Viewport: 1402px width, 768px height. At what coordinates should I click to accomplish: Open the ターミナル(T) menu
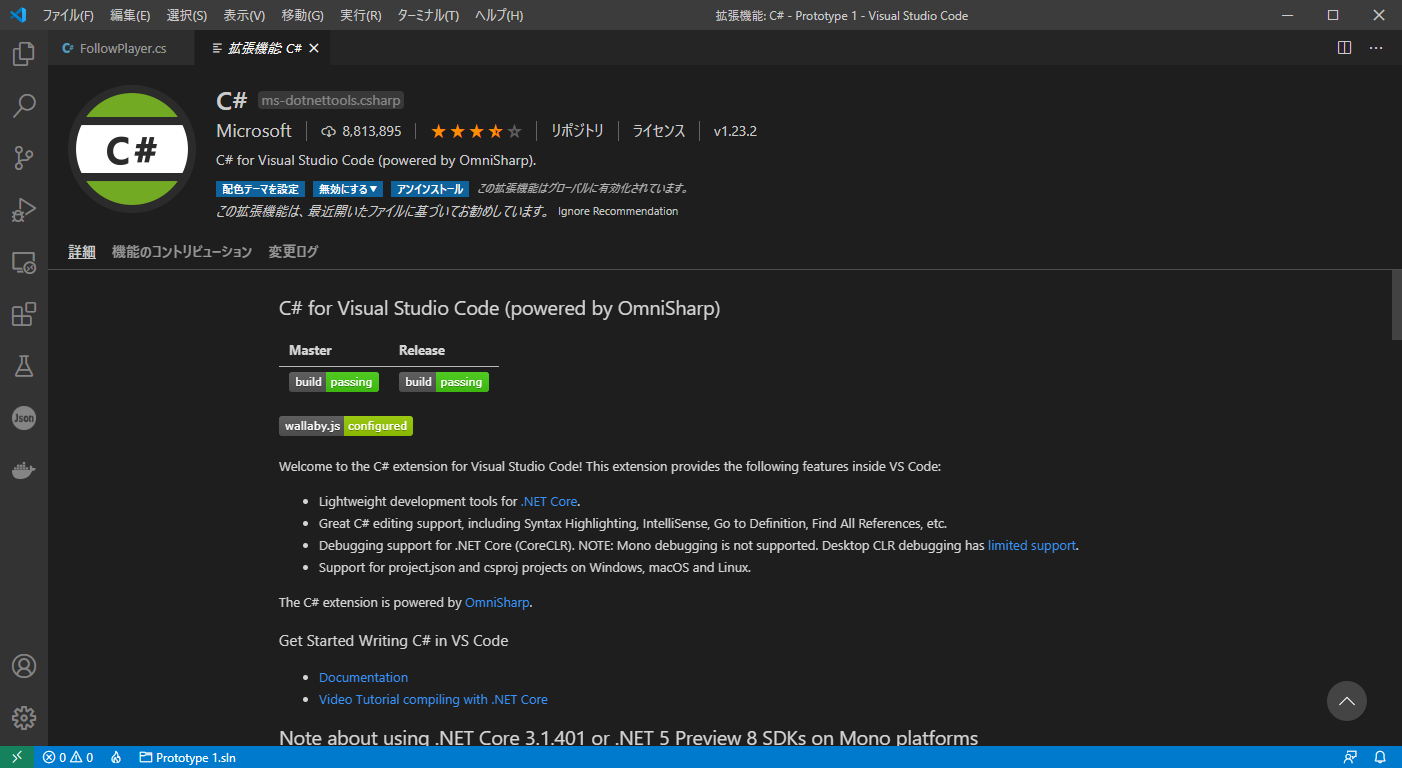tap(428, 15)
